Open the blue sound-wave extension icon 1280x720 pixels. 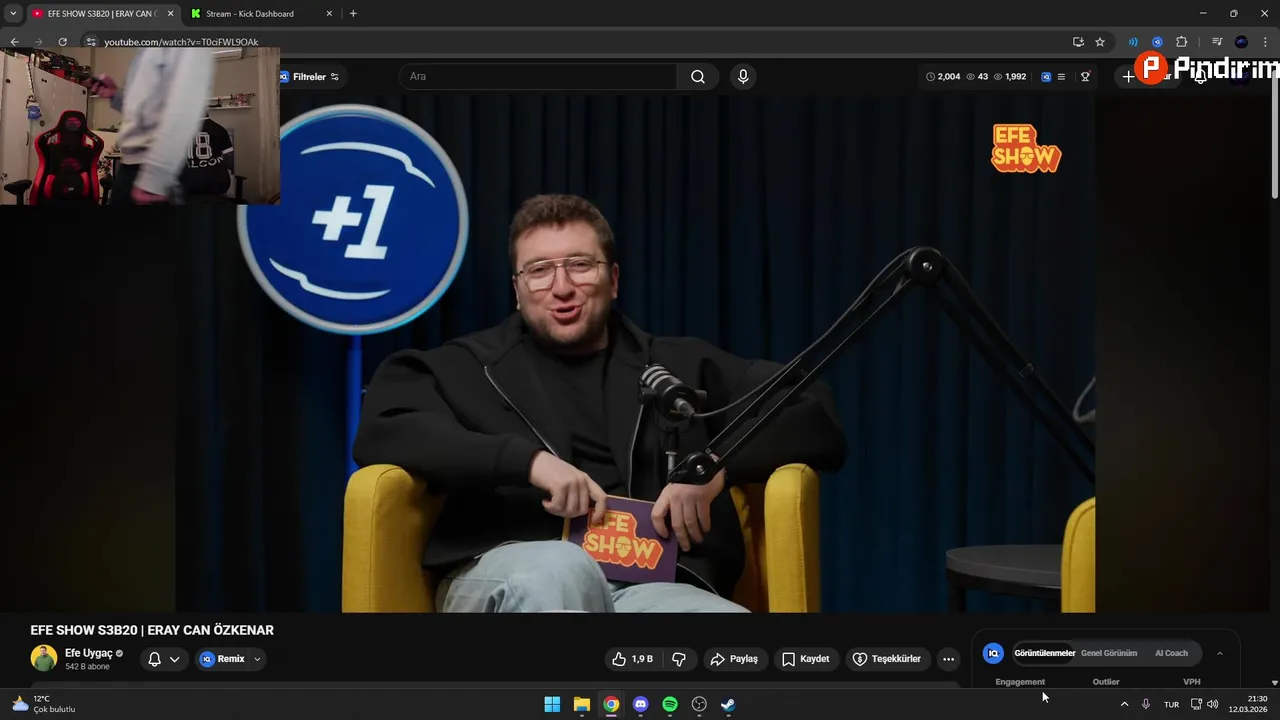1133,42
